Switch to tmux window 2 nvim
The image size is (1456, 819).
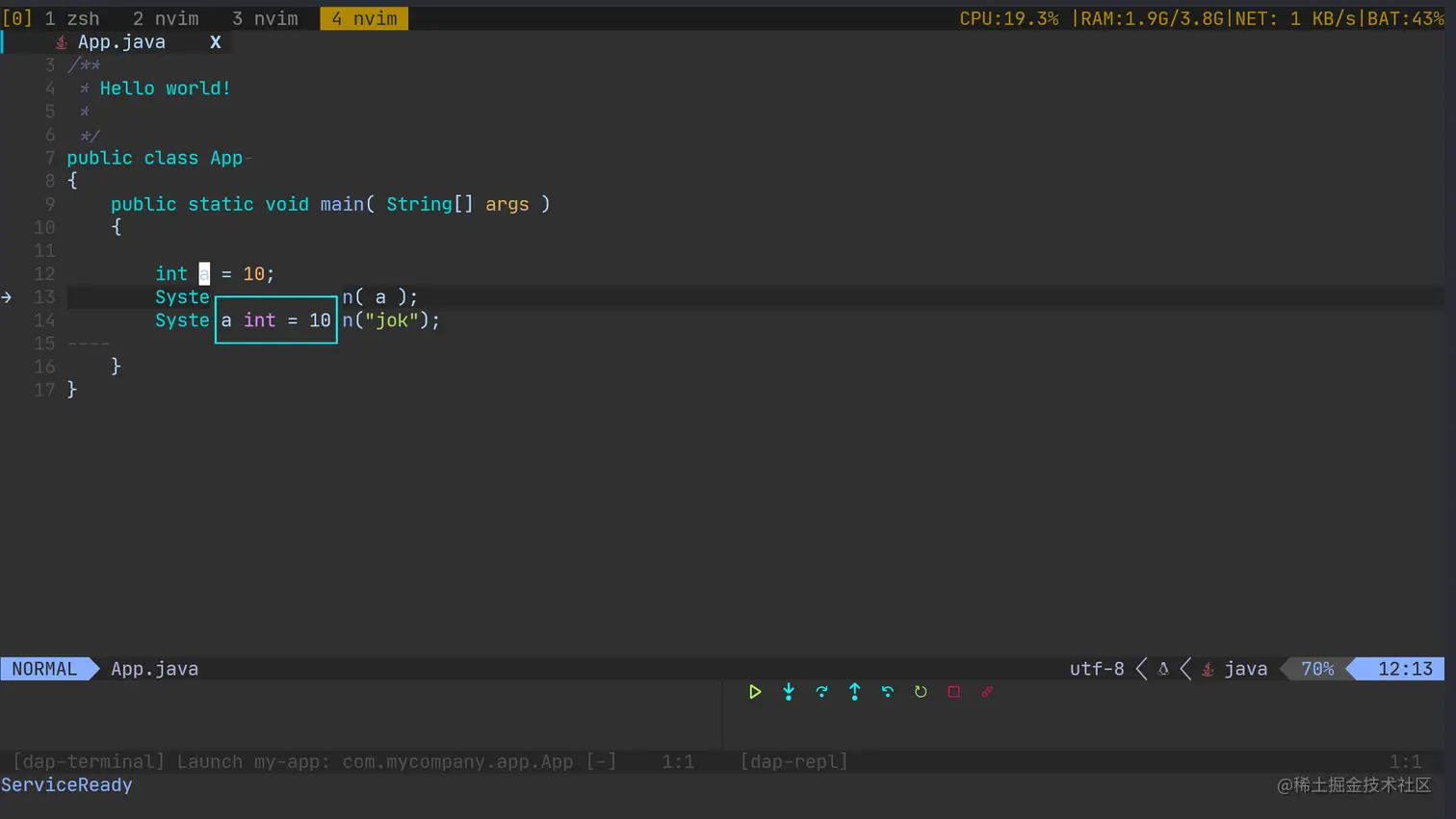point(166,18)
